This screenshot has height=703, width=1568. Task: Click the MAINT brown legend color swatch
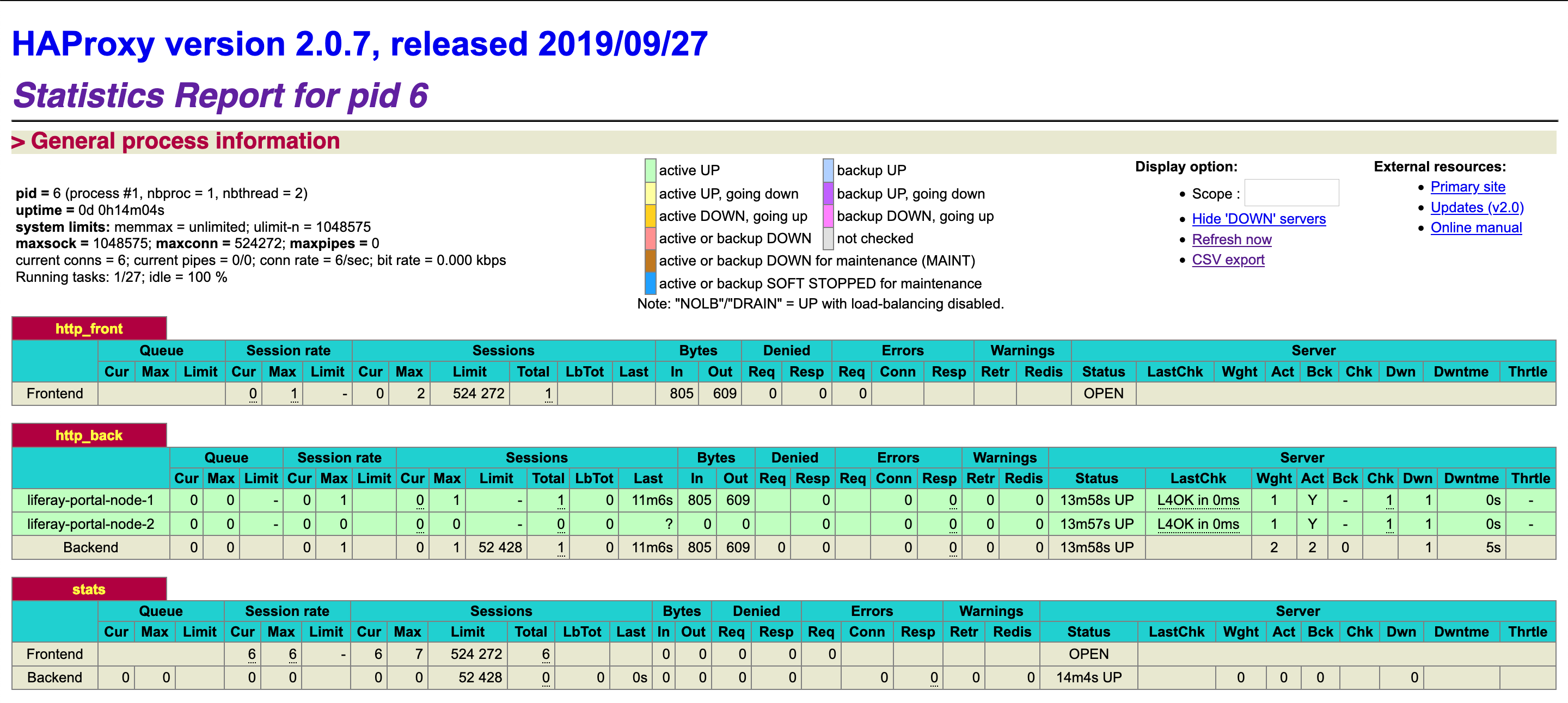pos(650,261)
